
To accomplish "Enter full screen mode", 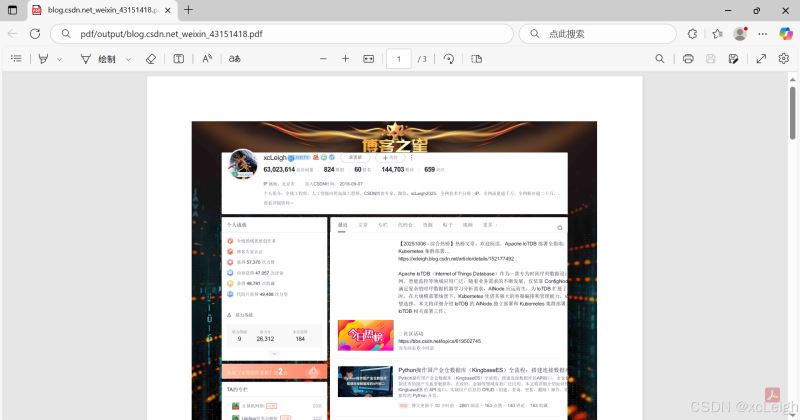I will 761,59.
